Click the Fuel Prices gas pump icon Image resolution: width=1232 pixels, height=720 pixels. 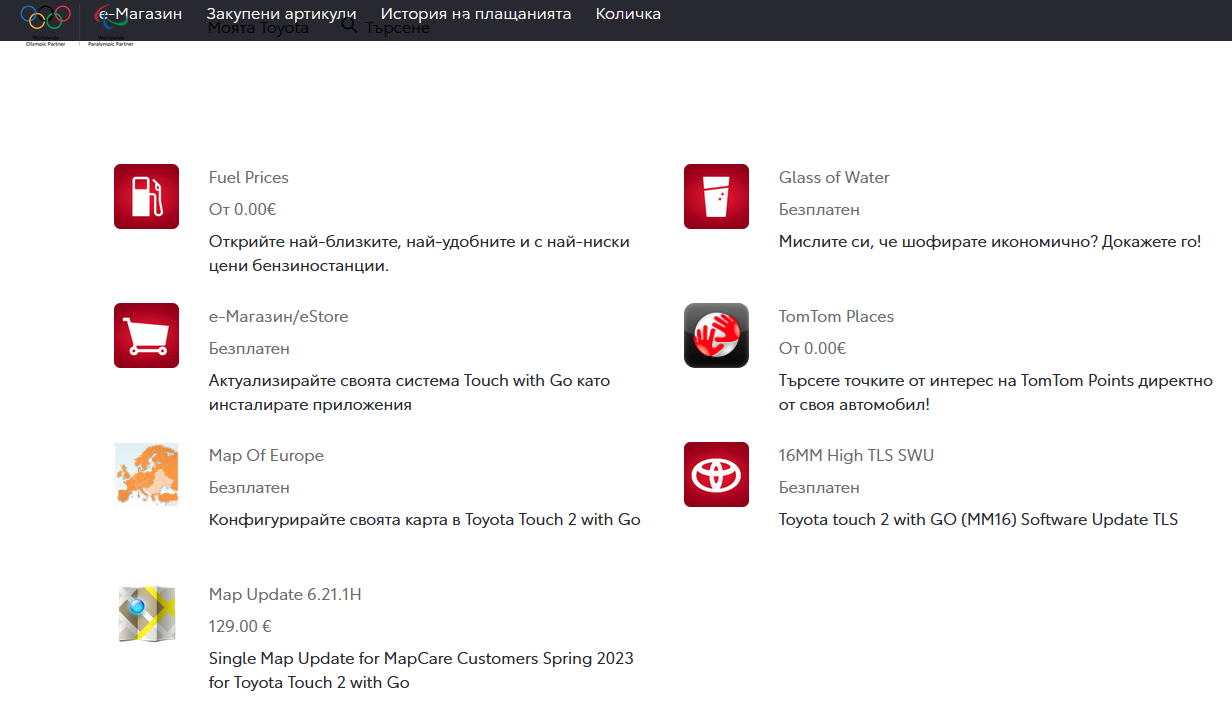click(x=146, y=196)
